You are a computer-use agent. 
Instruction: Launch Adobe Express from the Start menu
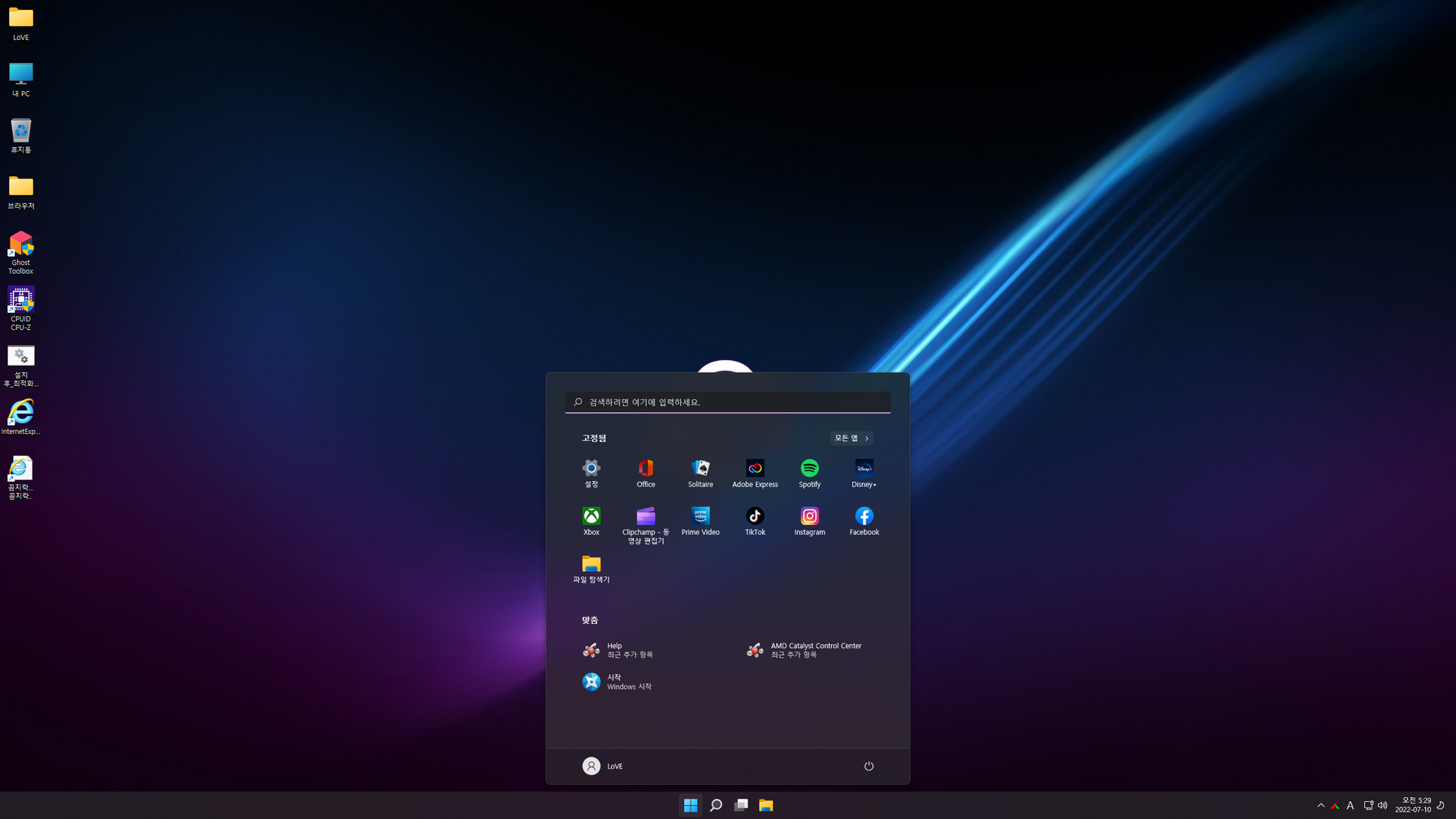pyautogui.click(x=755, y=473)
